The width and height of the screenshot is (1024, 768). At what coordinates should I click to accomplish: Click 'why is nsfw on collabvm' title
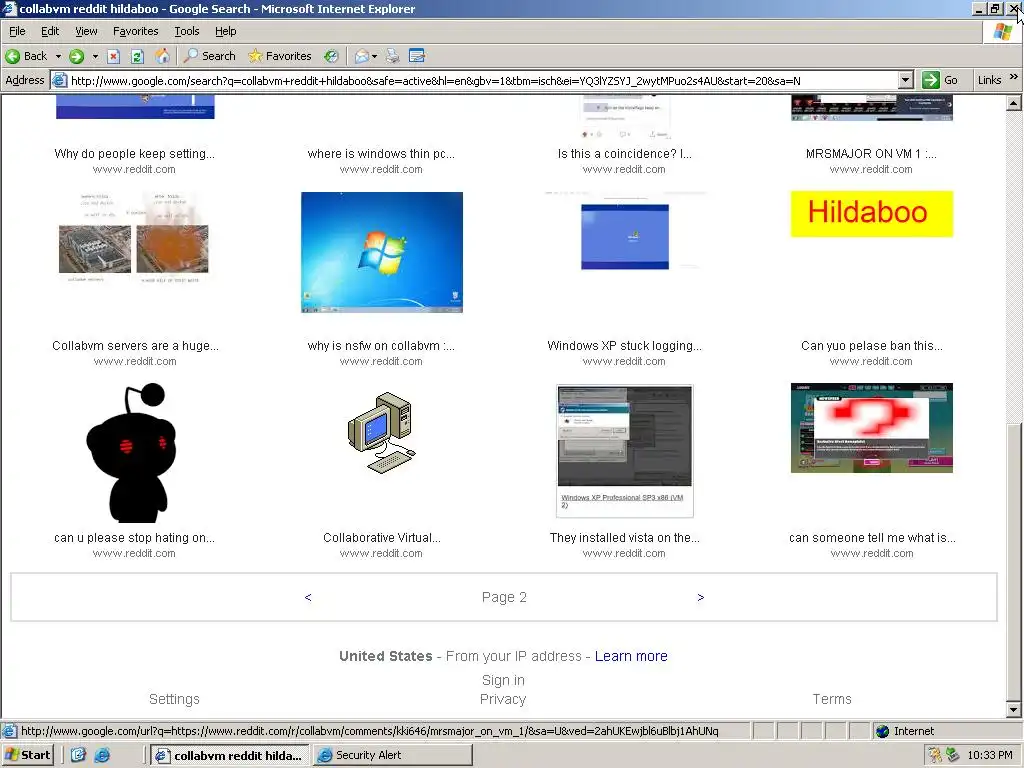coord(381,345)
